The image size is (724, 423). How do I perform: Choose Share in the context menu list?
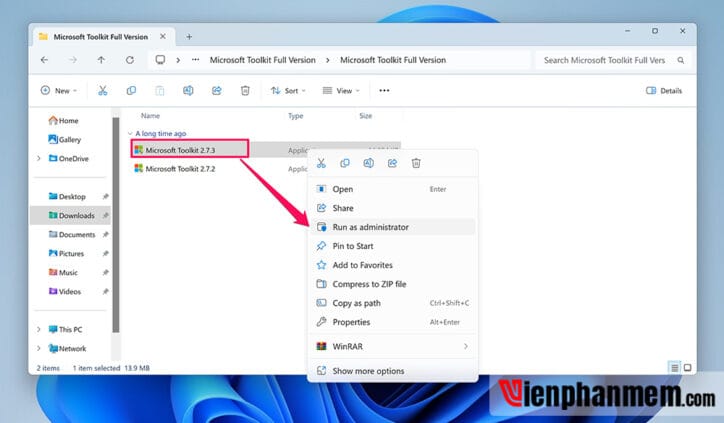point(392,208)
